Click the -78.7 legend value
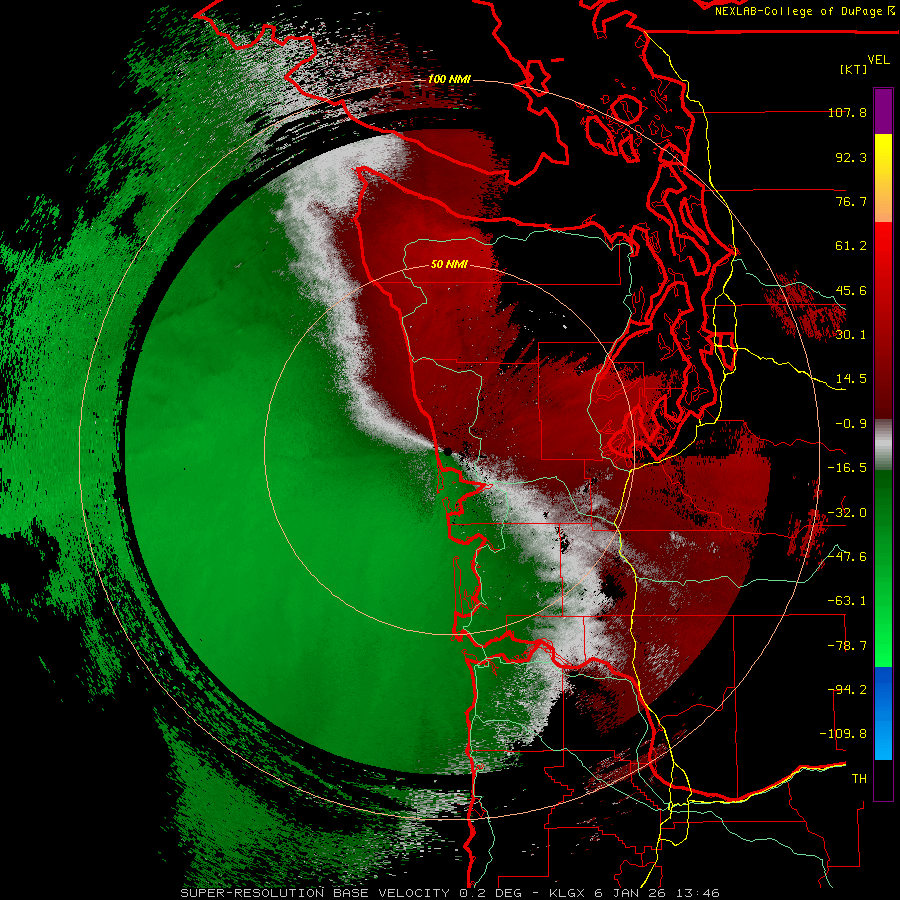Screen dimensions: 900x900 coord(847,646)
